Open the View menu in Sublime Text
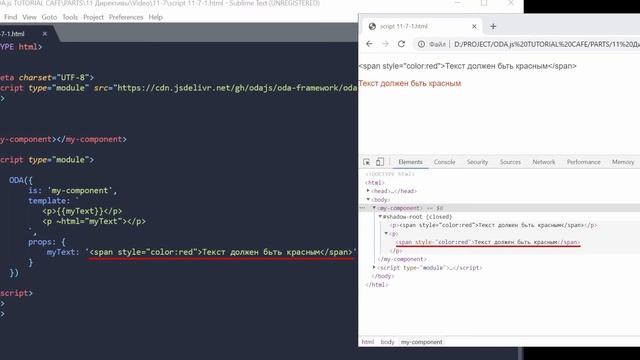 pyautogui.click(x=29, y=17)
